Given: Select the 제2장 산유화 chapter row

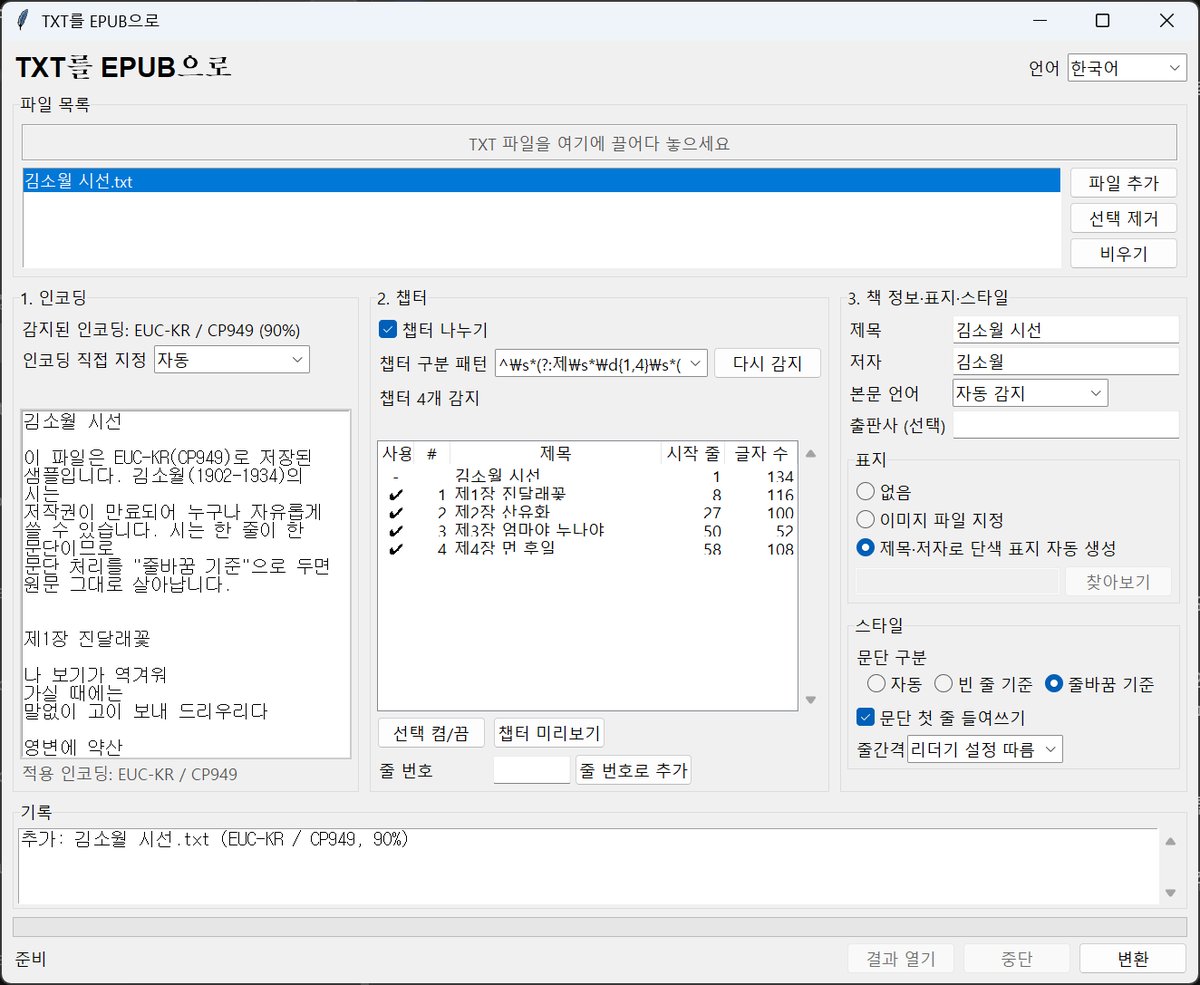Looking at the screenshot, I should pos(588,512).
